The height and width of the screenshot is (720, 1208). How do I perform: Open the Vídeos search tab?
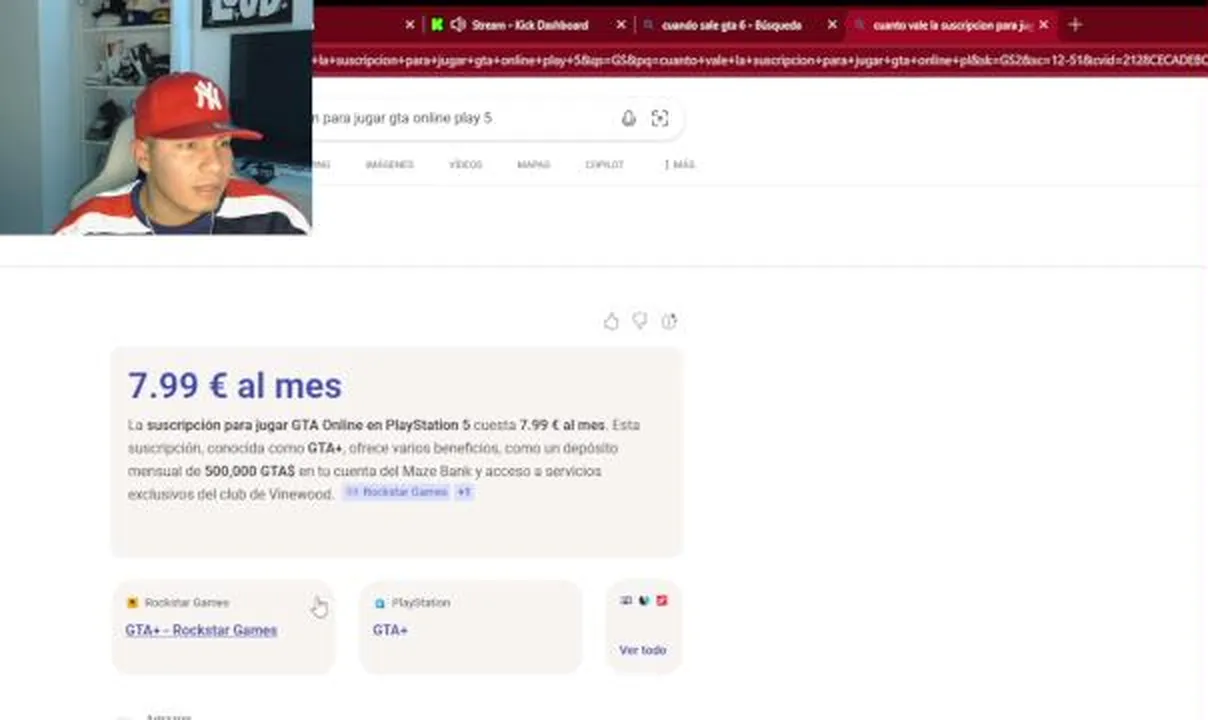[x=465, y=164]
